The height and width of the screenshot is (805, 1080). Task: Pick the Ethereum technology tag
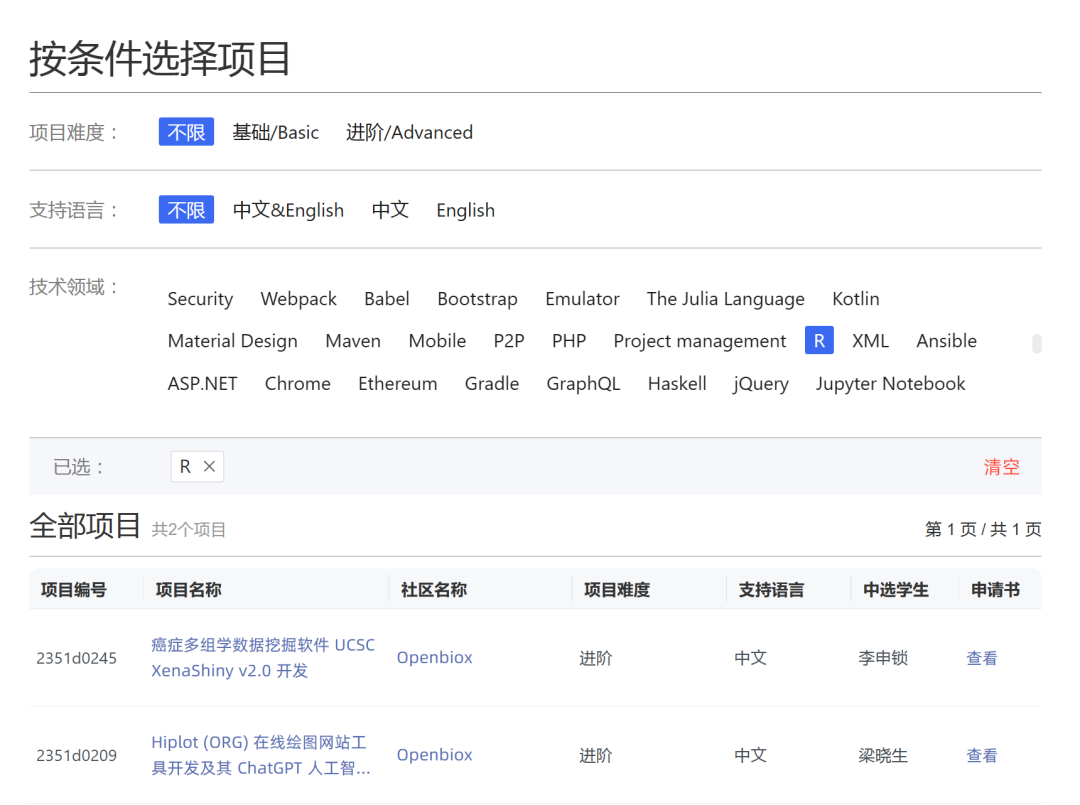(397, 383)
